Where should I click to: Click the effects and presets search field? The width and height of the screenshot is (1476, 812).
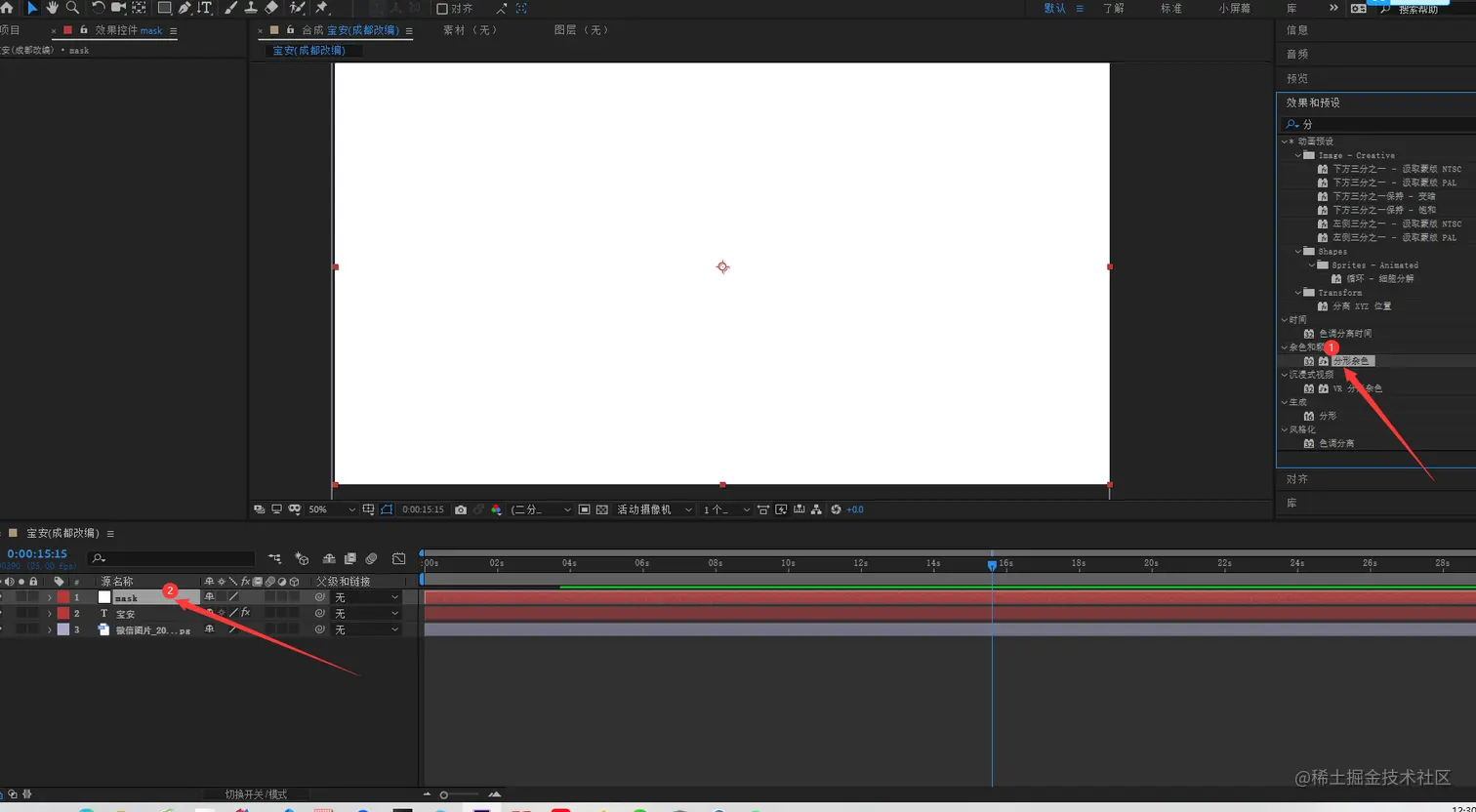pos(1378,124)
